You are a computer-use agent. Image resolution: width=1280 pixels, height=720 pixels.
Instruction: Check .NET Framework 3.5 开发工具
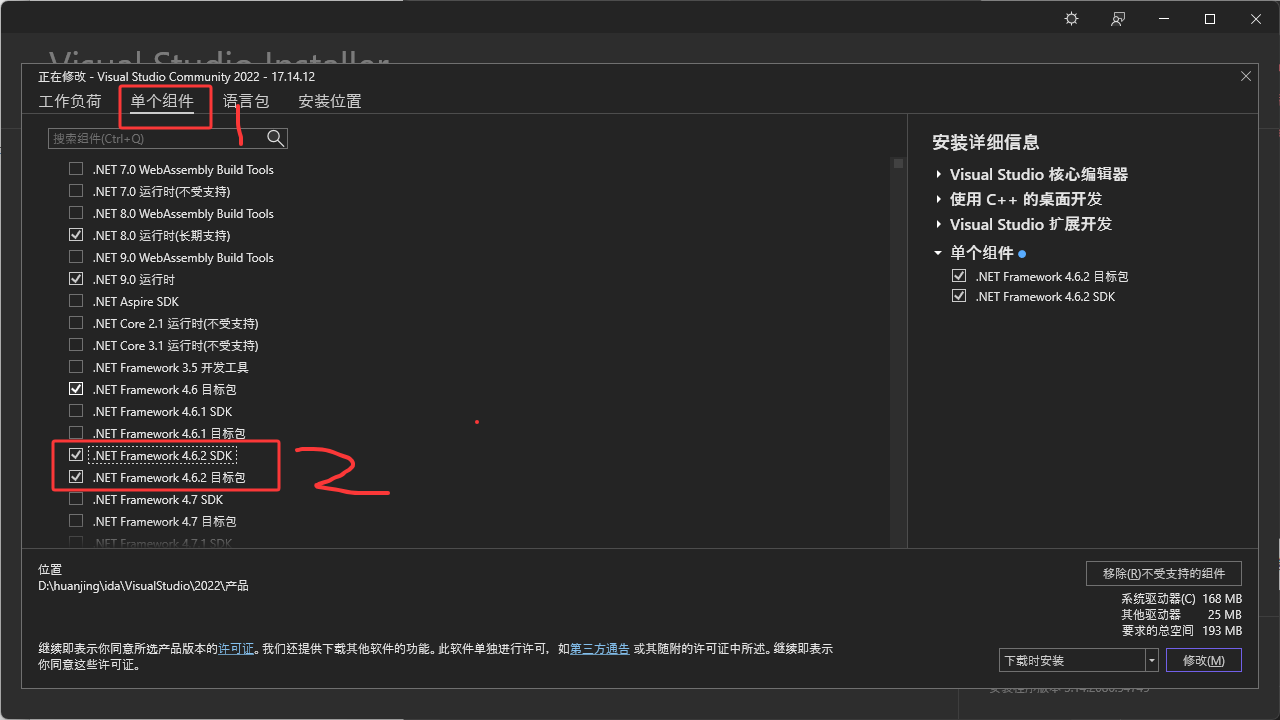(x=76, y=367)
